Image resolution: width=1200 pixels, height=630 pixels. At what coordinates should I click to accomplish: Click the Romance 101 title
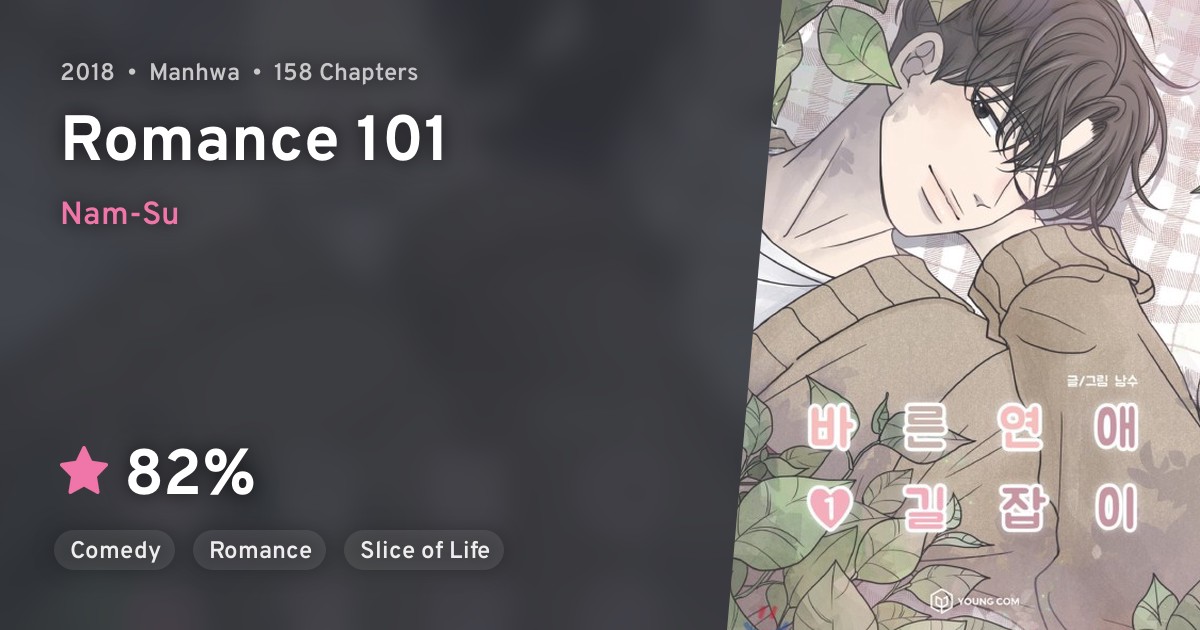[254, 141]
